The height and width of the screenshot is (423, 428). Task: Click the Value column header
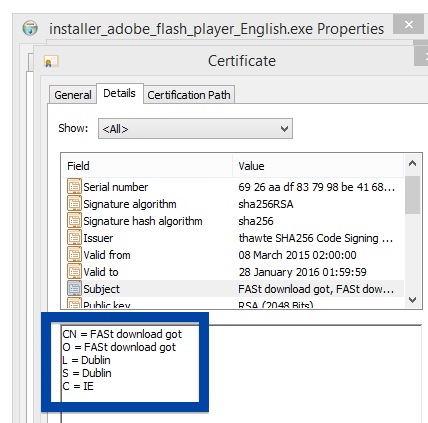coord(318,166)
